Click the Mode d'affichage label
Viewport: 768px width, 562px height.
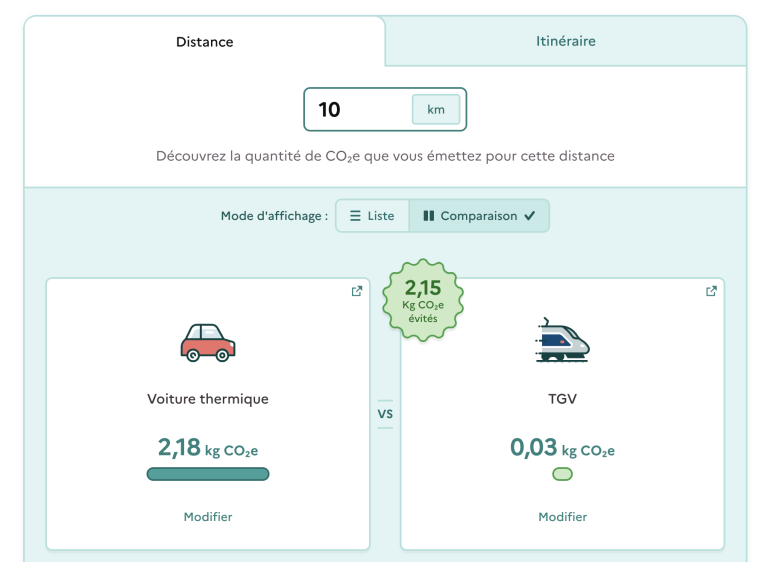(274, 216)
